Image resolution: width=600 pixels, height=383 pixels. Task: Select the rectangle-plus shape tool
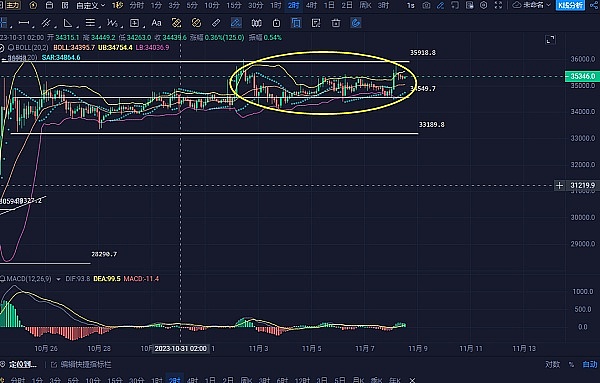[134, 23]
